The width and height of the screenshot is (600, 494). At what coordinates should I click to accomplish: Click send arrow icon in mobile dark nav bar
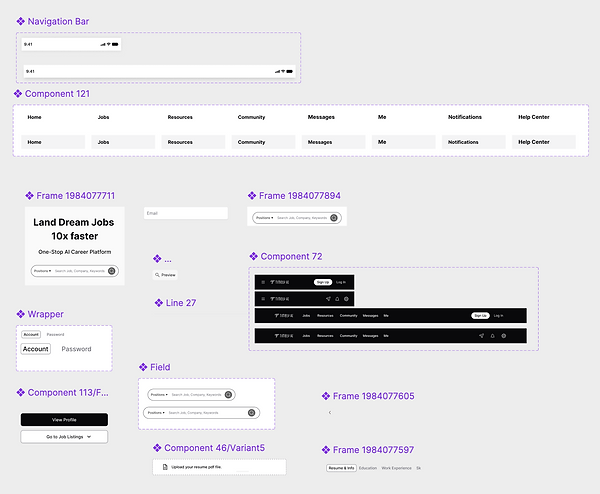pyautogui.click(x=328, y=299)
